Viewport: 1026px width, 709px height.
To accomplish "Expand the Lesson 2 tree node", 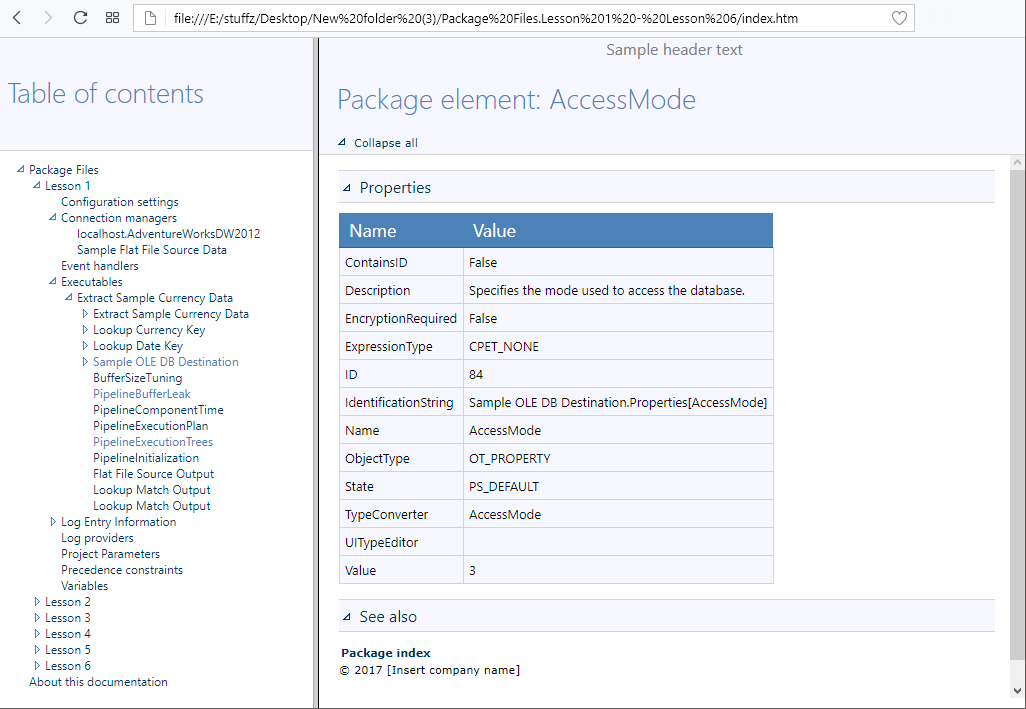I will 37,601.
